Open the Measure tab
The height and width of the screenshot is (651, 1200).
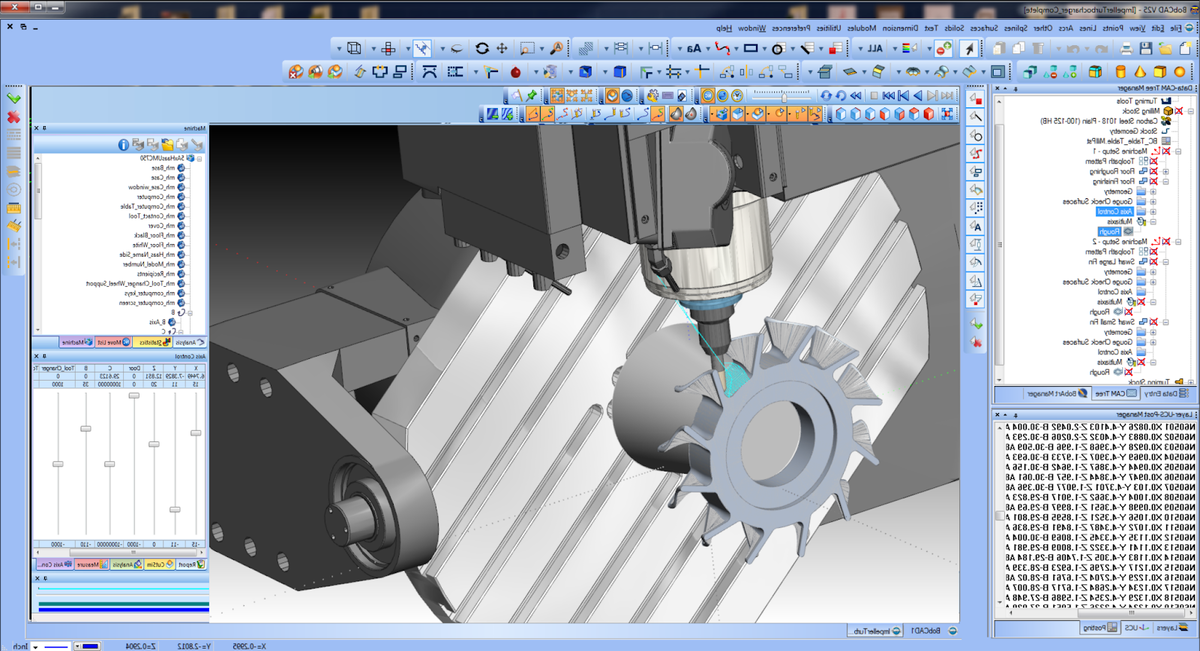click(90, 565)
